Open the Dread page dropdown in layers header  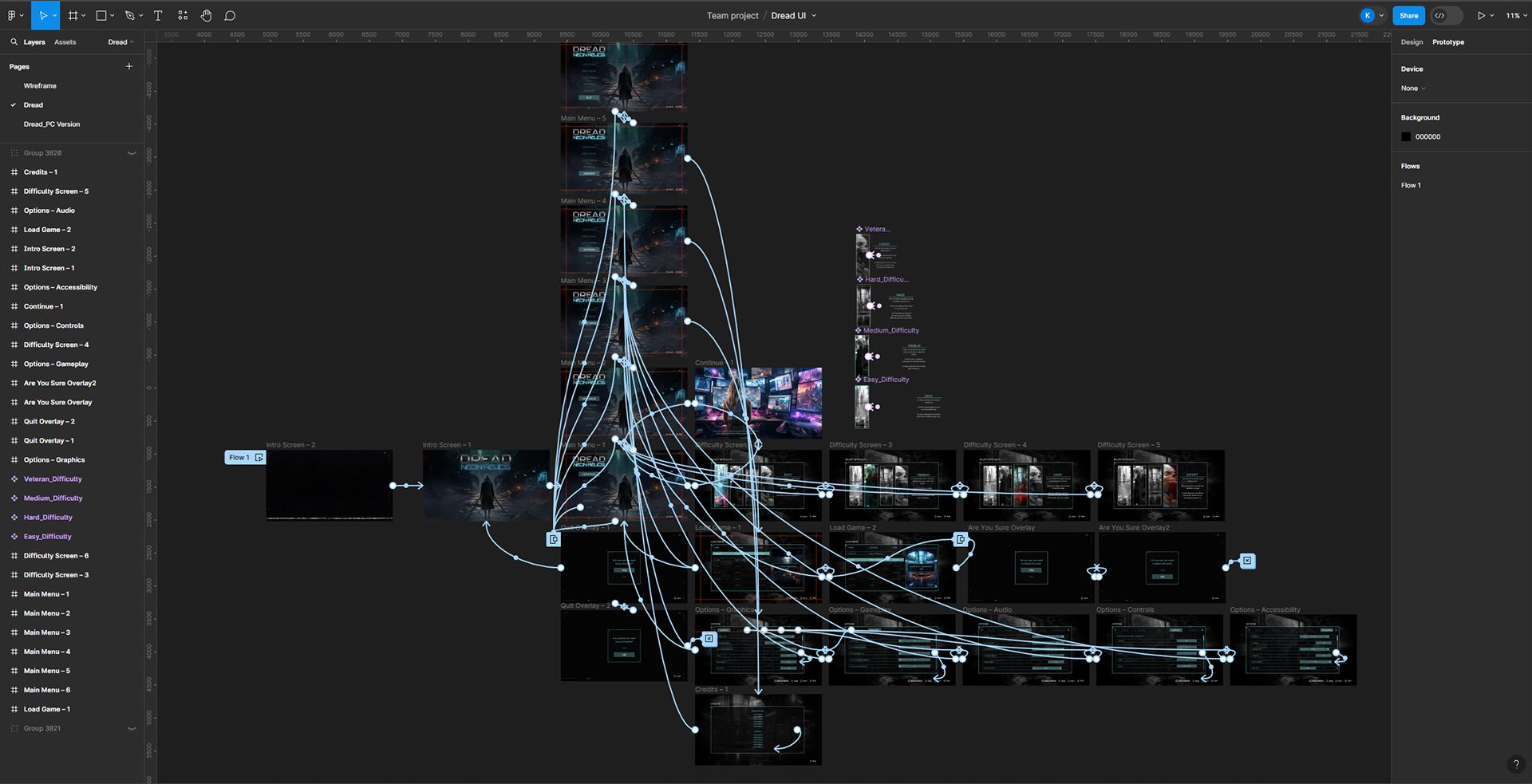click(x=121, y=41)
